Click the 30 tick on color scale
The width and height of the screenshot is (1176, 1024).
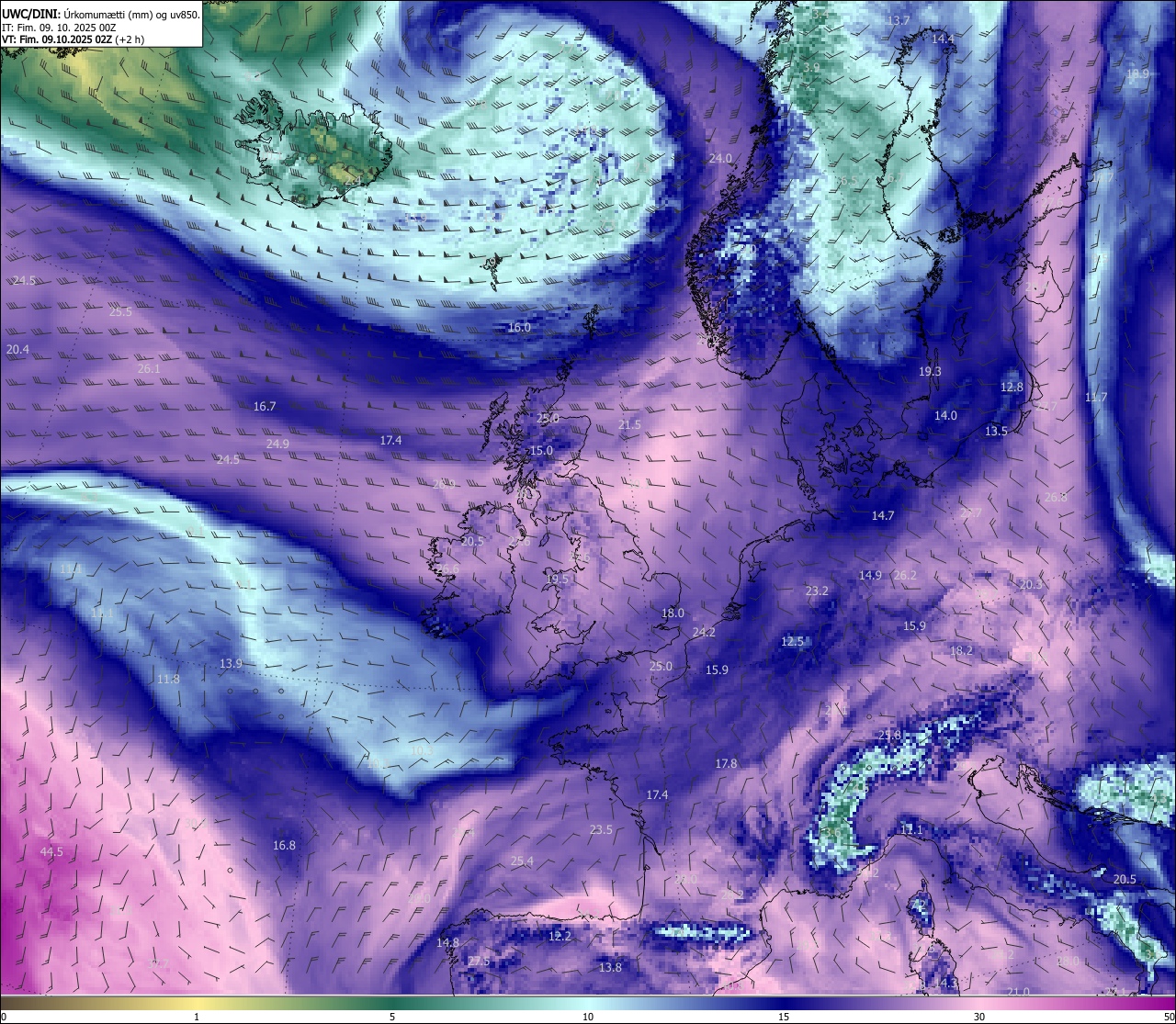[979, 1017]
